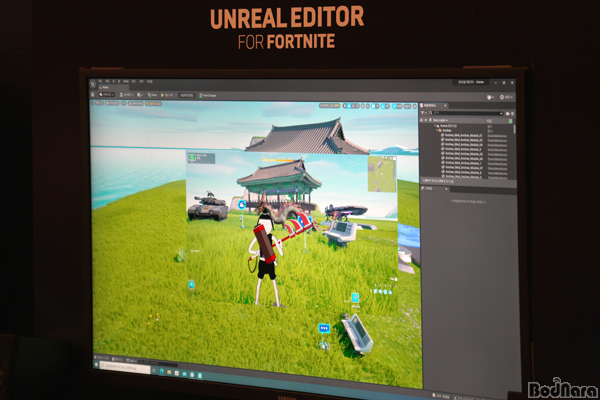
Task: Toggle scale snapping in viewport toolbar
Action: [394, 106]
